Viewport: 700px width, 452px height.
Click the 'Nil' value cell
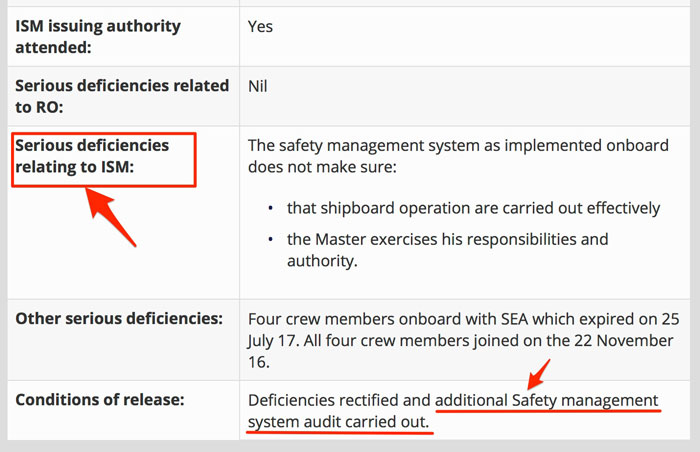(x=258, y=87)
